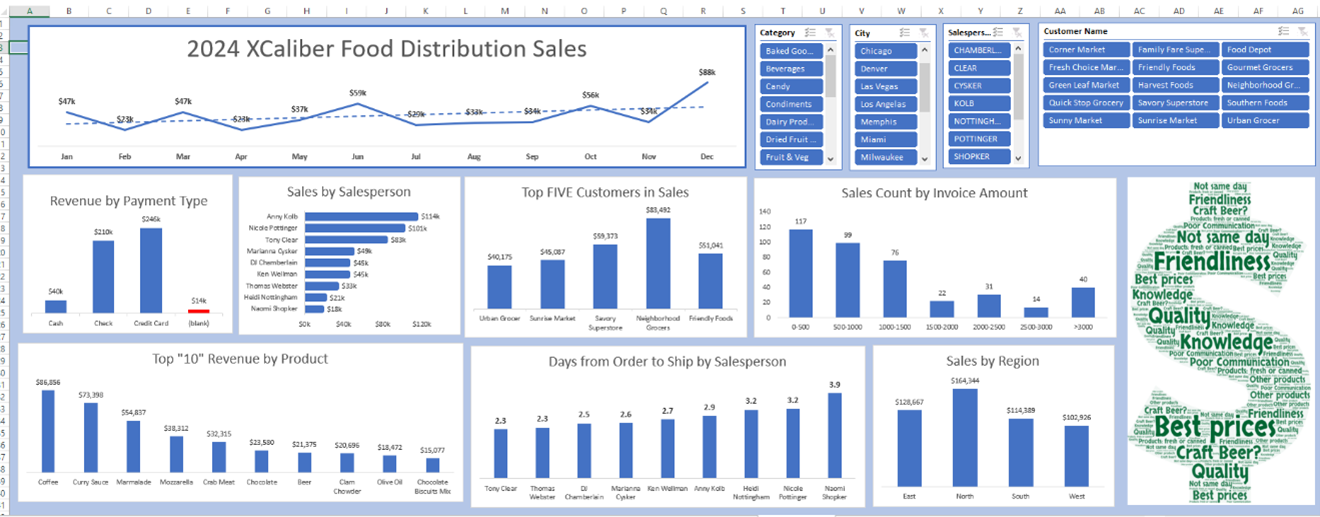Click Salesperson slicer scroll-up arrow
The width and height of the screenshot is (1320, 517).
click(1017, 48)
